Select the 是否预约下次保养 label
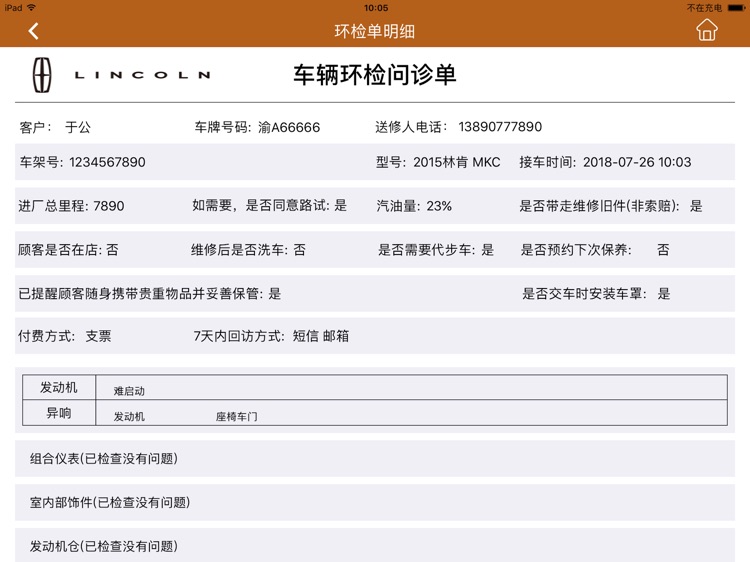The width and height of the screenshot is (750, 562). coord(576,250)
